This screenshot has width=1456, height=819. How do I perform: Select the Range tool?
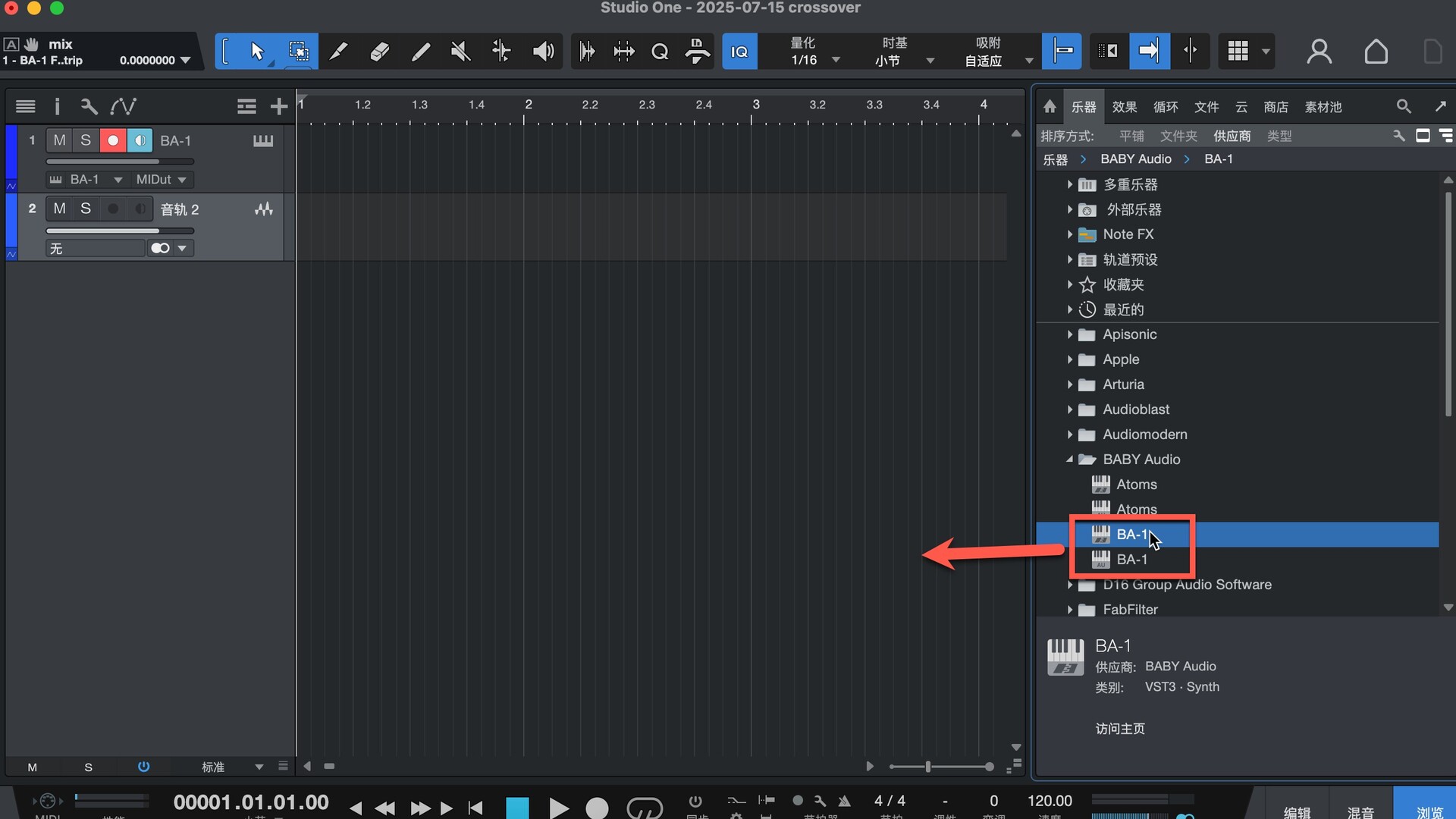point(299,52)
